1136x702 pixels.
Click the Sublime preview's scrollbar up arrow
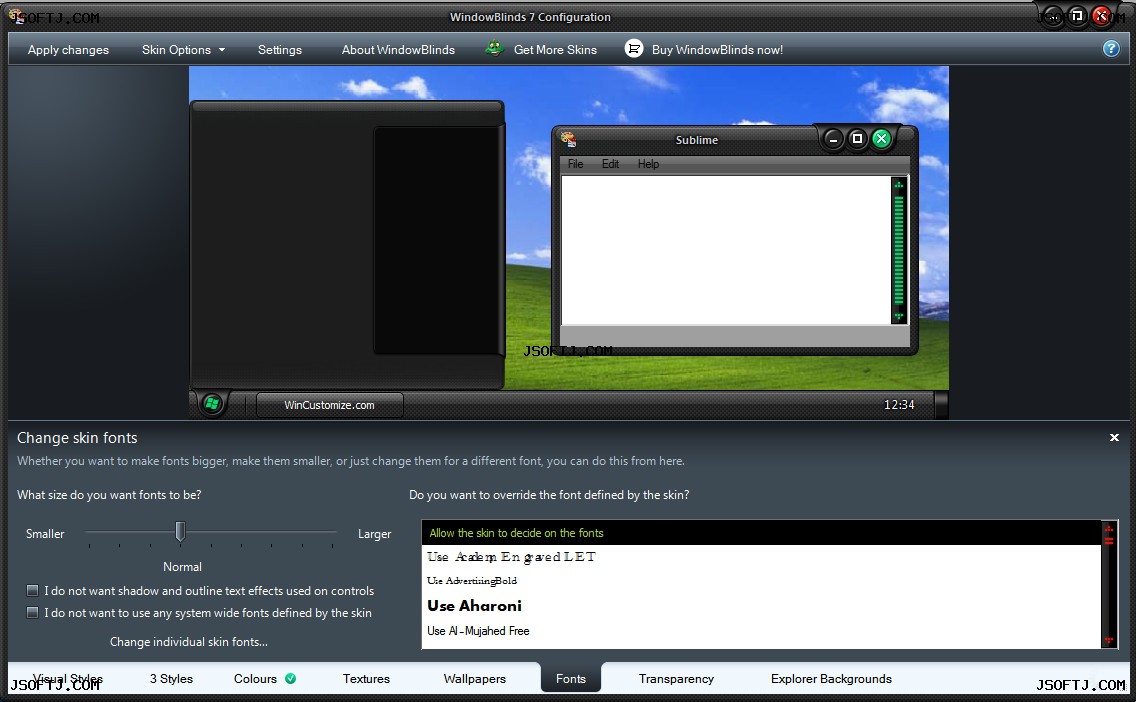point(899,185)
